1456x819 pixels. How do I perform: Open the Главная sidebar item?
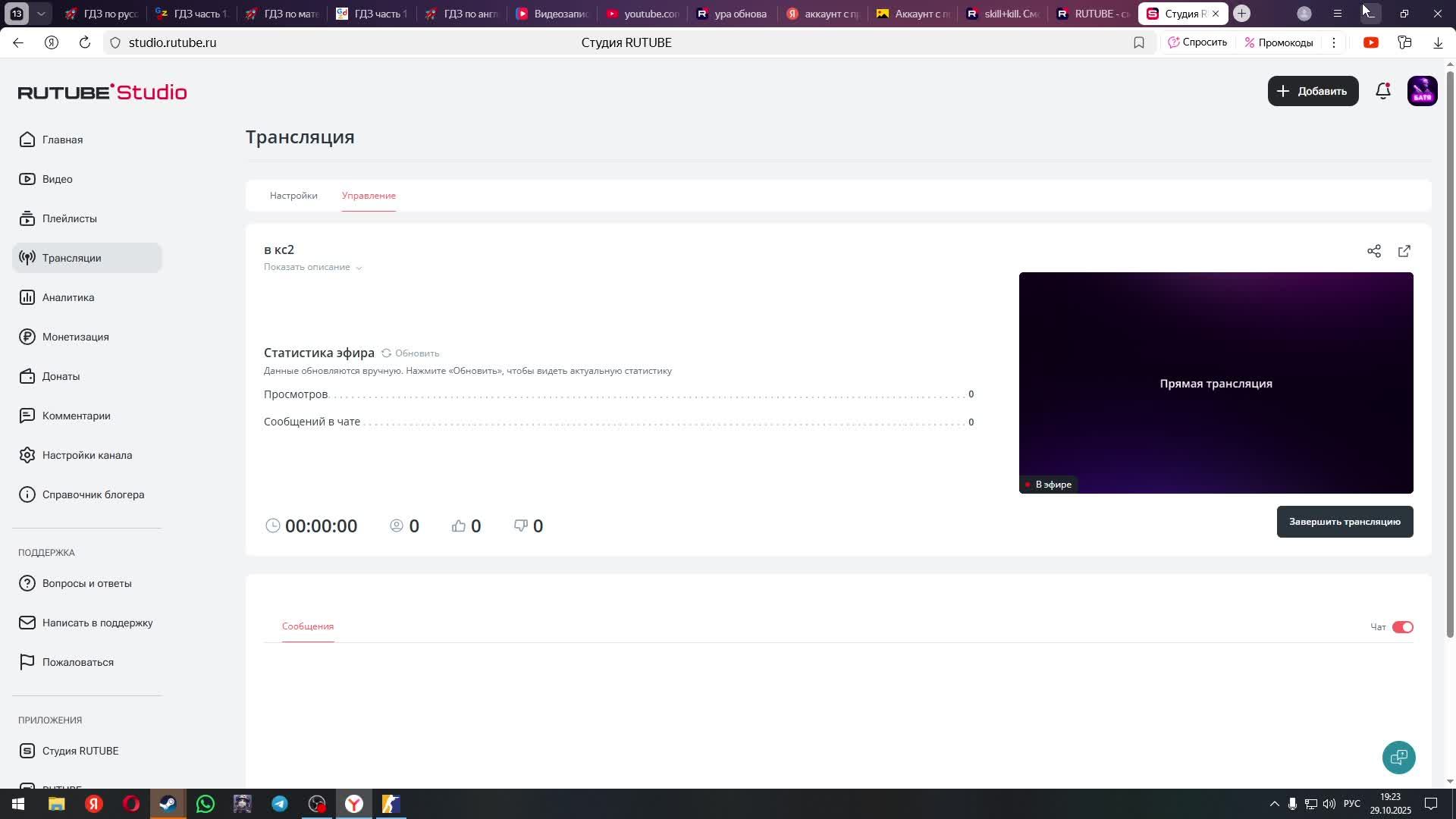(87, 140)
